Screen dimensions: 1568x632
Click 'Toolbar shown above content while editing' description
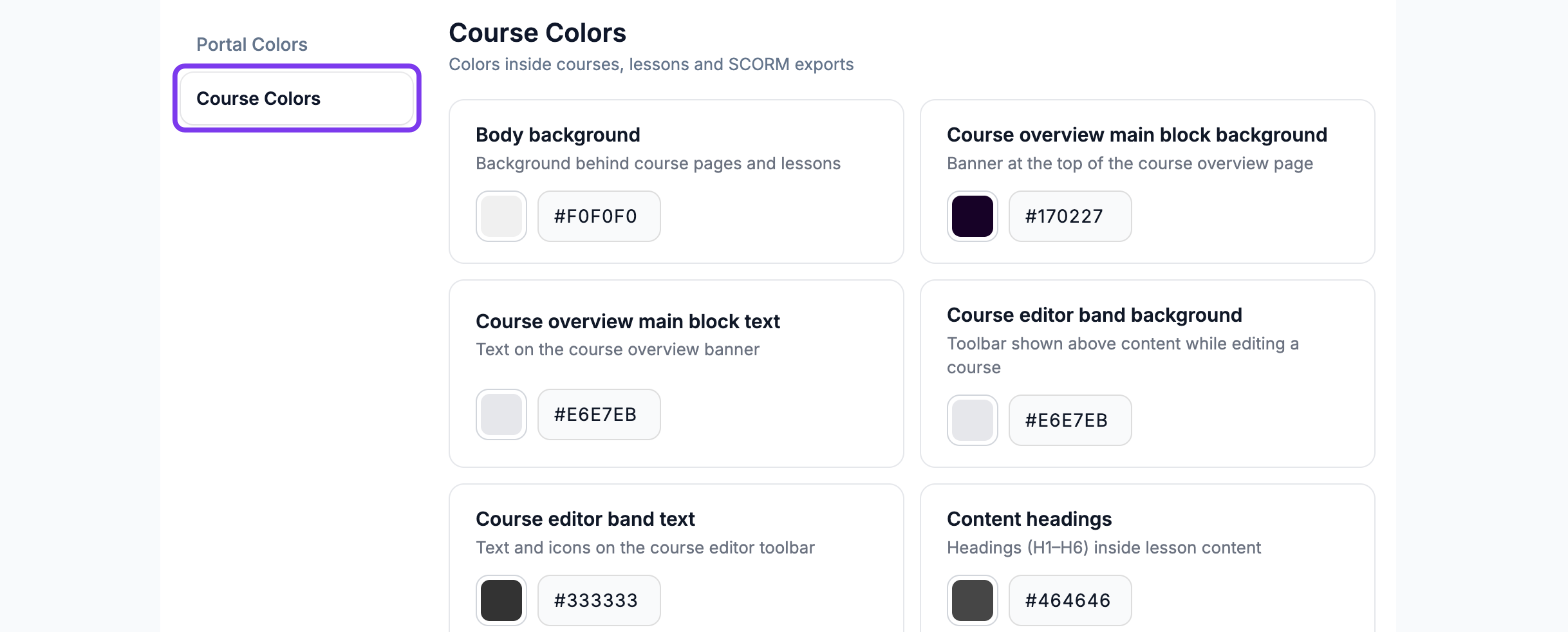[x=1123, y=355]
